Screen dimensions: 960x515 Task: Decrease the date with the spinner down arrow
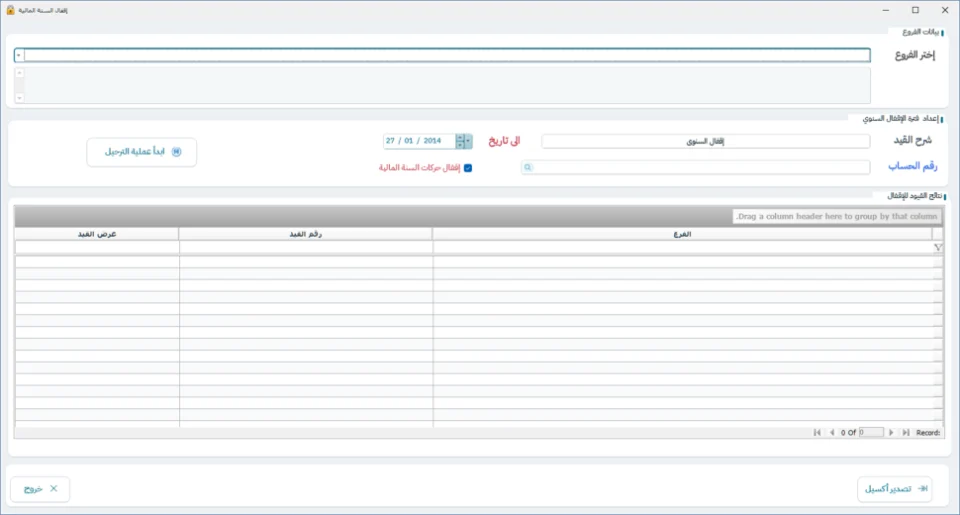(x=460, y=145)
